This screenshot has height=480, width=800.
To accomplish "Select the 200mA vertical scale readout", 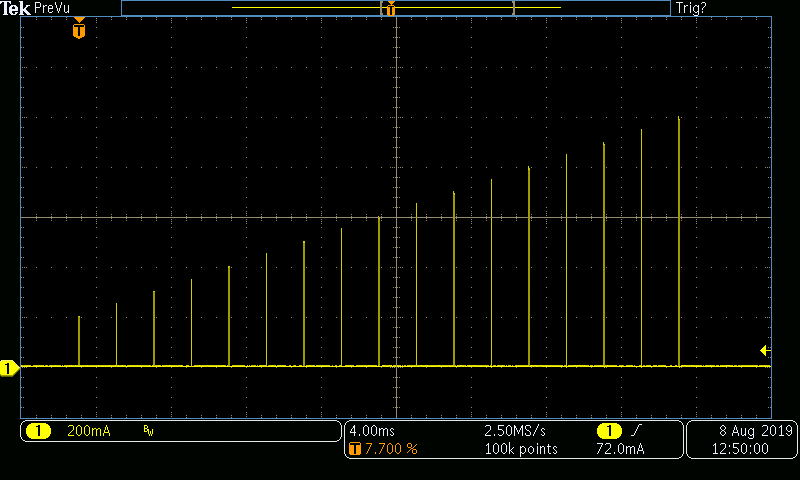I will click(x=89, y=431).
